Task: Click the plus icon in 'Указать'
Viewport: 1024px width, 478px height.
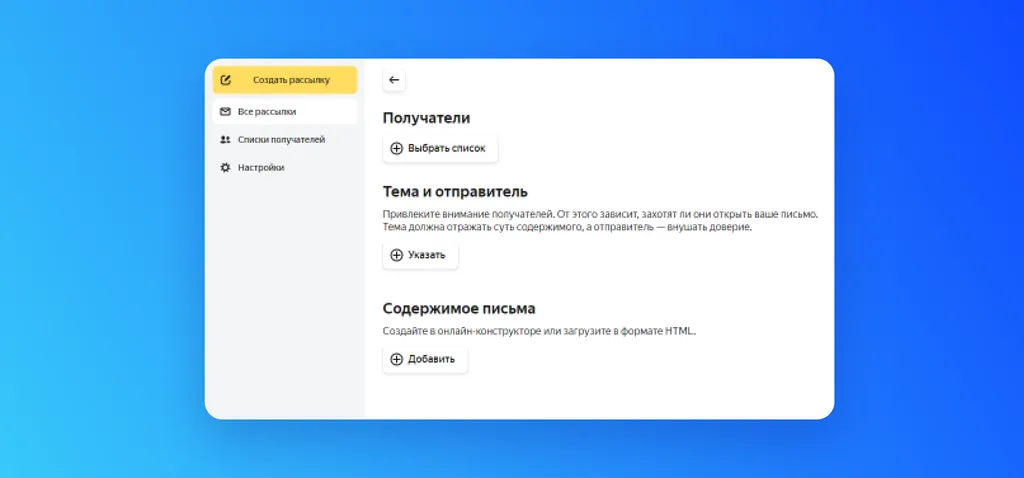Action: 396,255
